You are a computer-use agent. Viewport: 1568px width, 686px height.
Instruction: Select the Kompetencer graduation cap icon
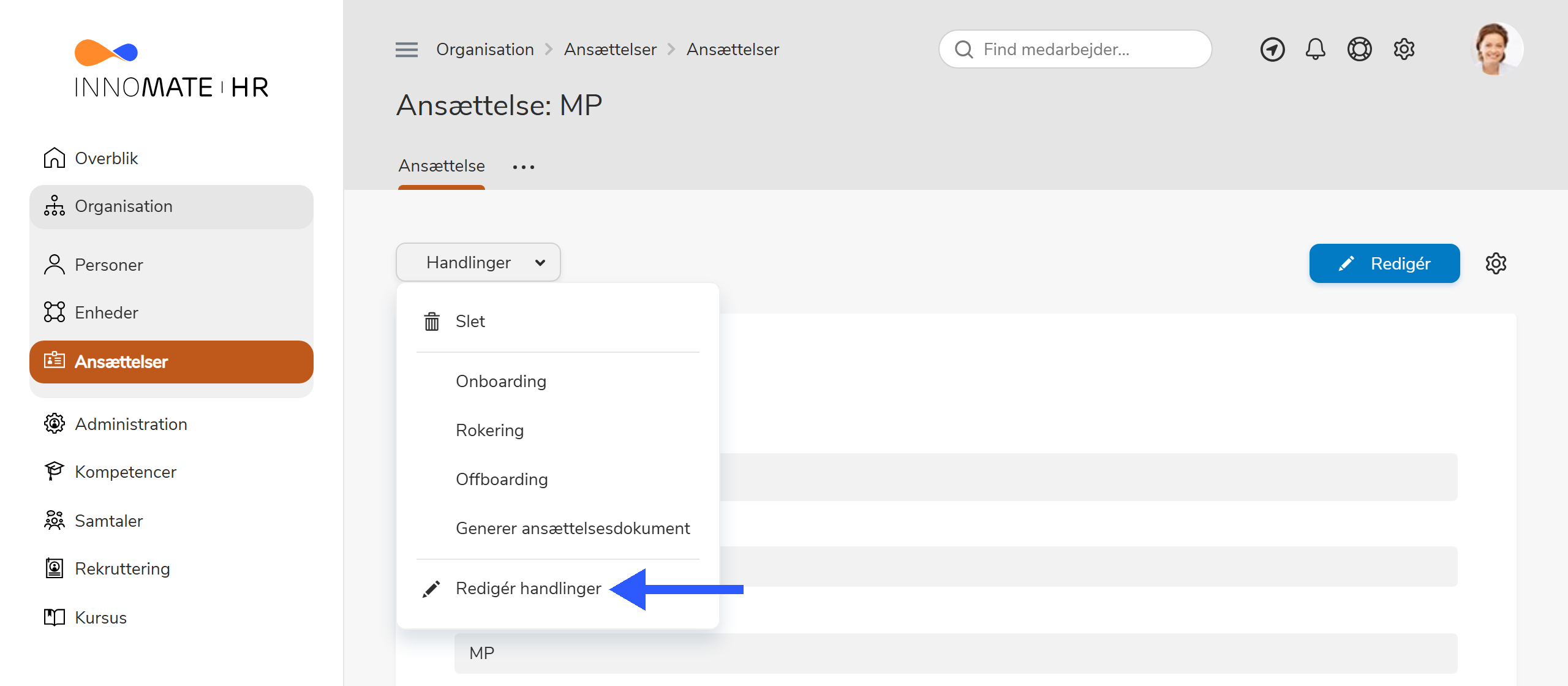click(55, 471)
